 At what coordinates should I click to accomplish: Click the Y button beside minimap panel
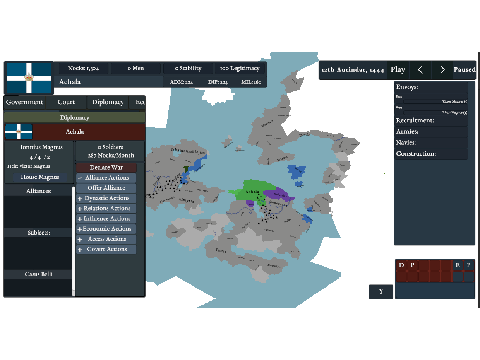pos(381,292)
